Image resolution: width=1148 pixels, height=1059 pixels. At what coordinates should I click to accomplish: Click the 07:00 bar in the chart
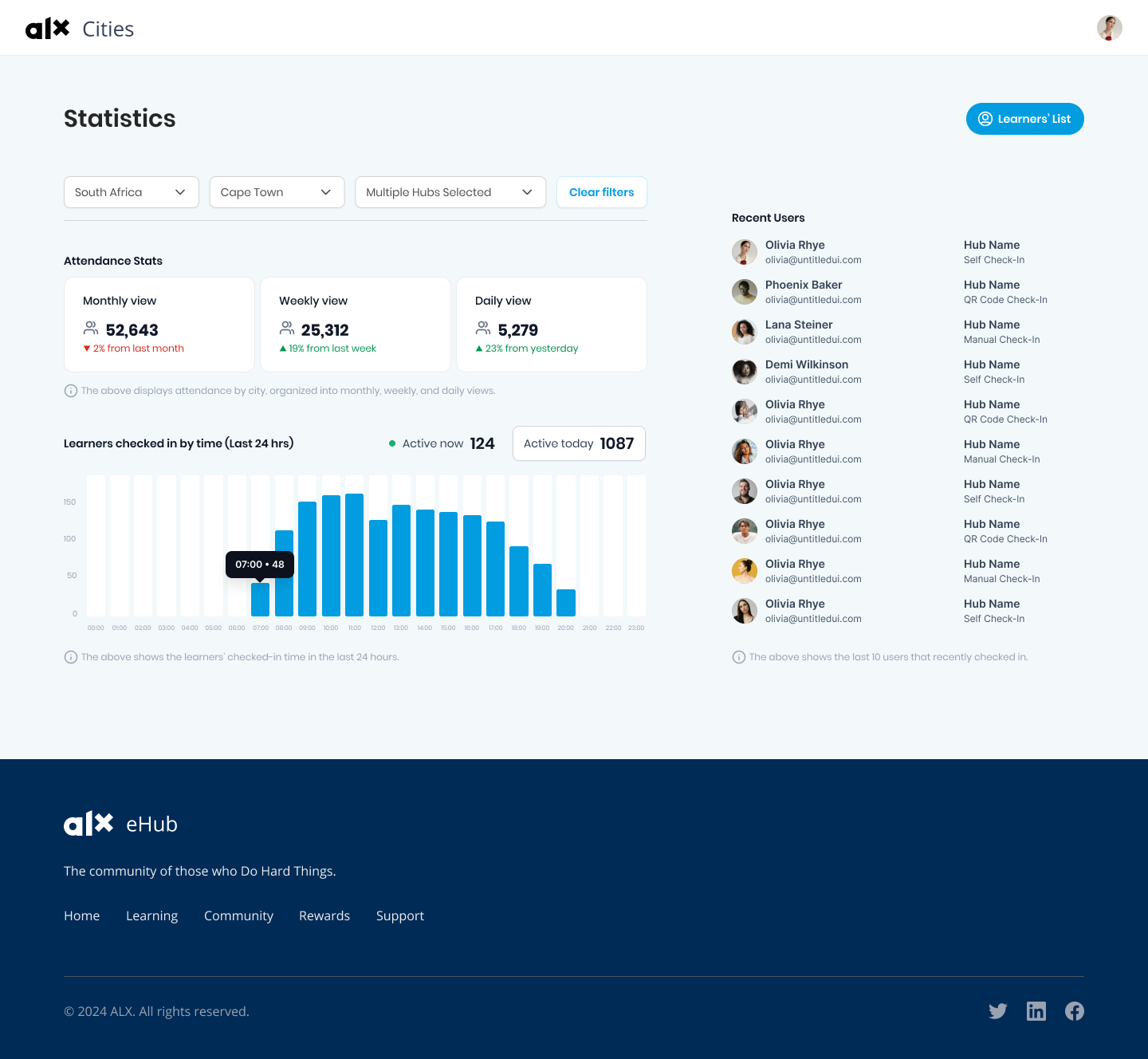click(260, 600)
